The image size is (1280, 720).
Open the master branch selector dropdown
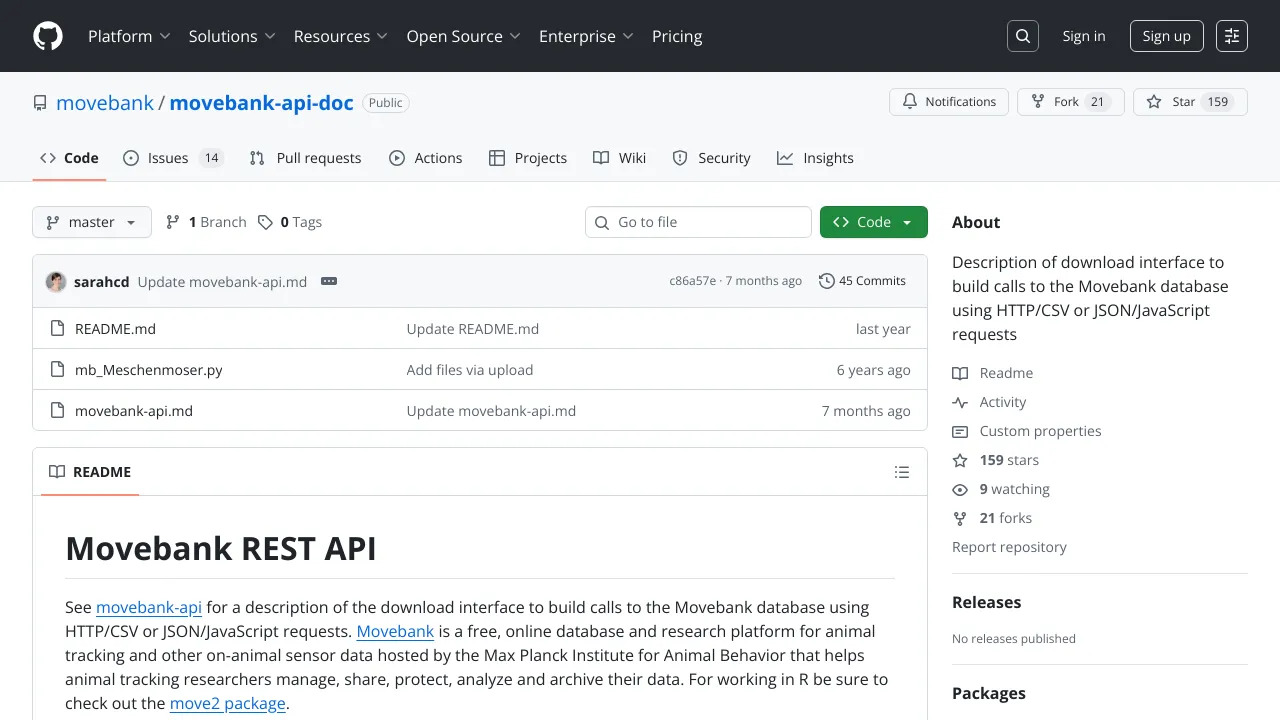(x=92, y=222)
